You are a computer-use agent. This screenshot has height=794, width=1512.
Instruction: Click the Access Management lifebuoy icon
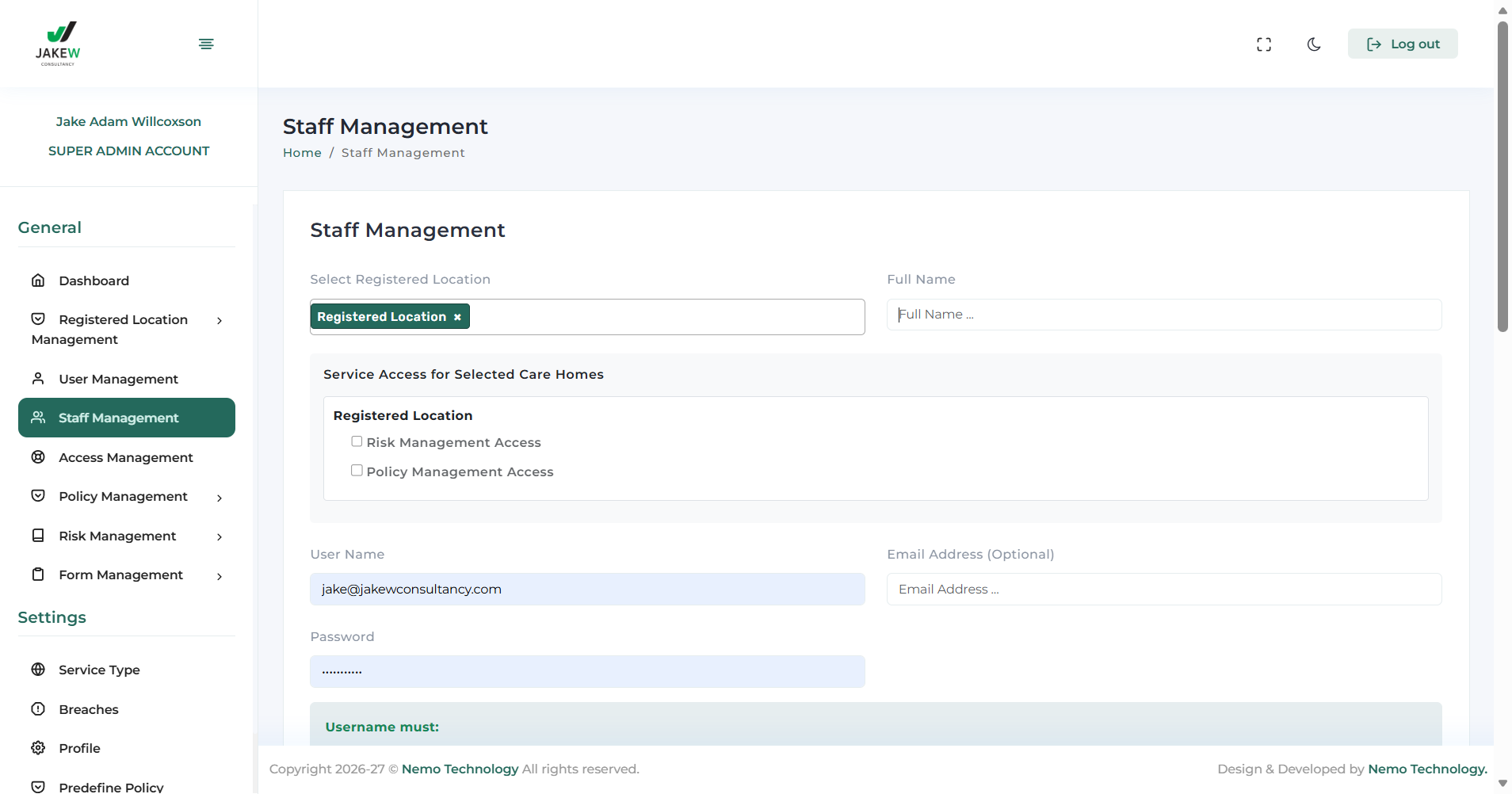click(38, 457)
